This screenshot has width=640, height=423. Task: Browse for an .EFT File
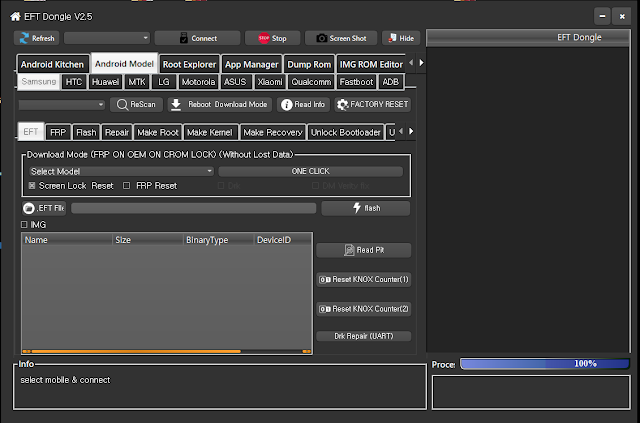(44, 208)
